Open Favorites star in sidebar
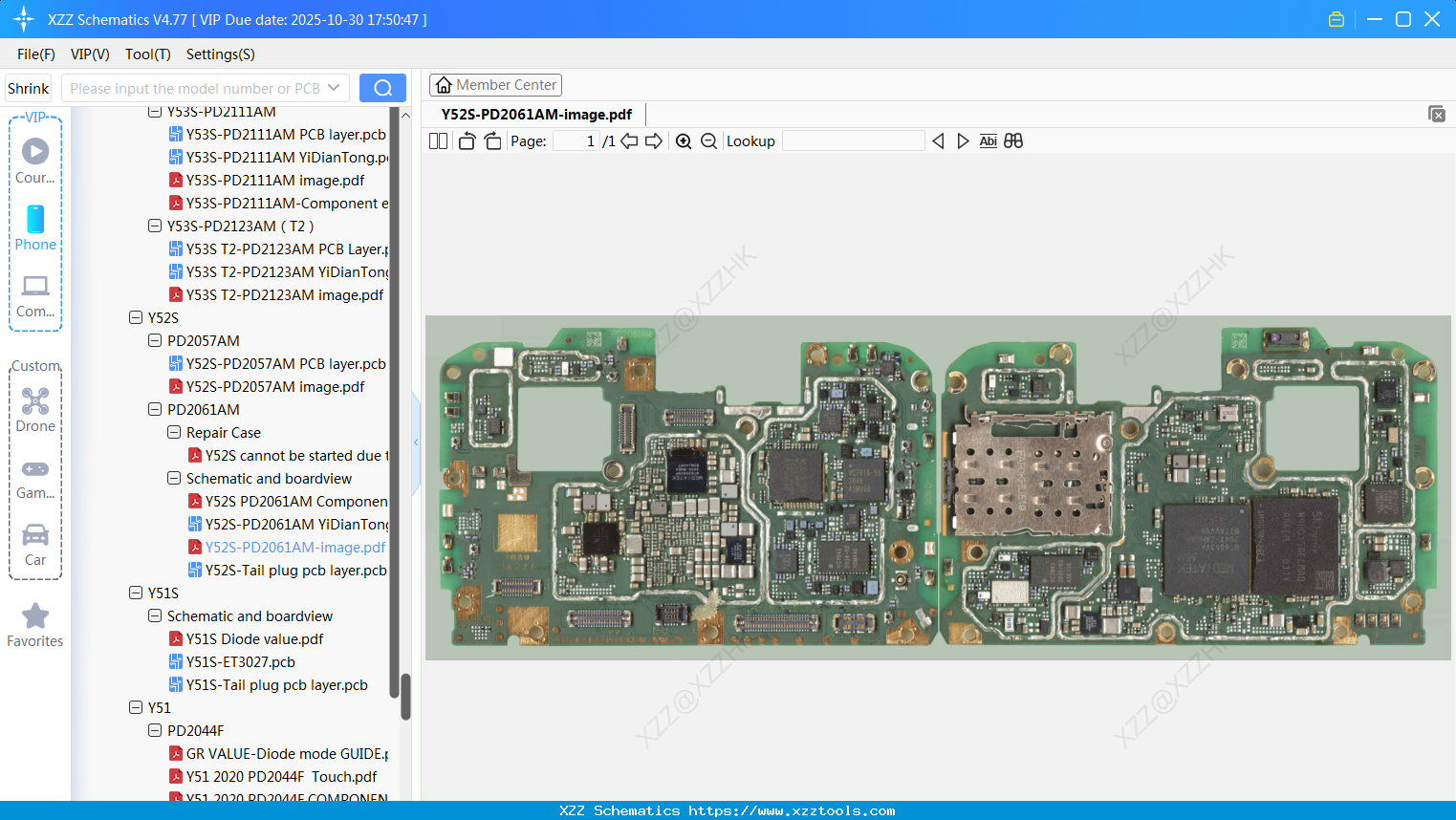 pos(35,625)
